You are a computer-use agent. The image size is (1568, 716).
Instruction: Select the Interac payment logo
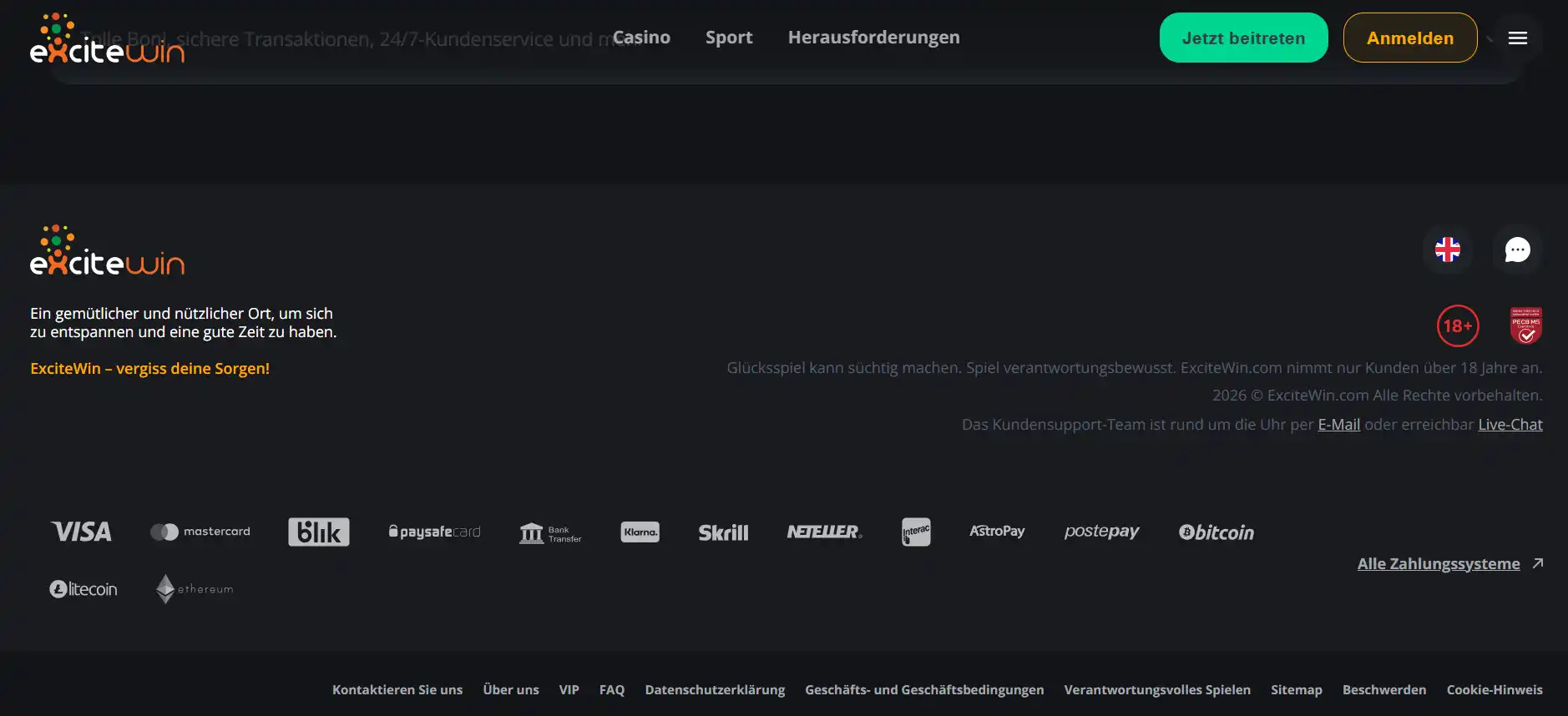pyautogui.click(x=916, y=532)
